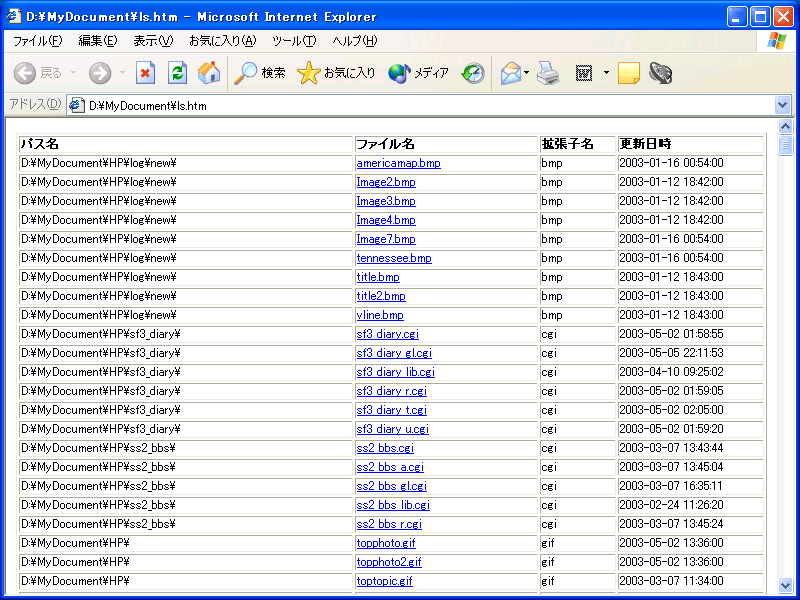Open the sf3_diary_u.cgi link
The width and height of the screenshot is (800, 600).
(x=393, y=429)
